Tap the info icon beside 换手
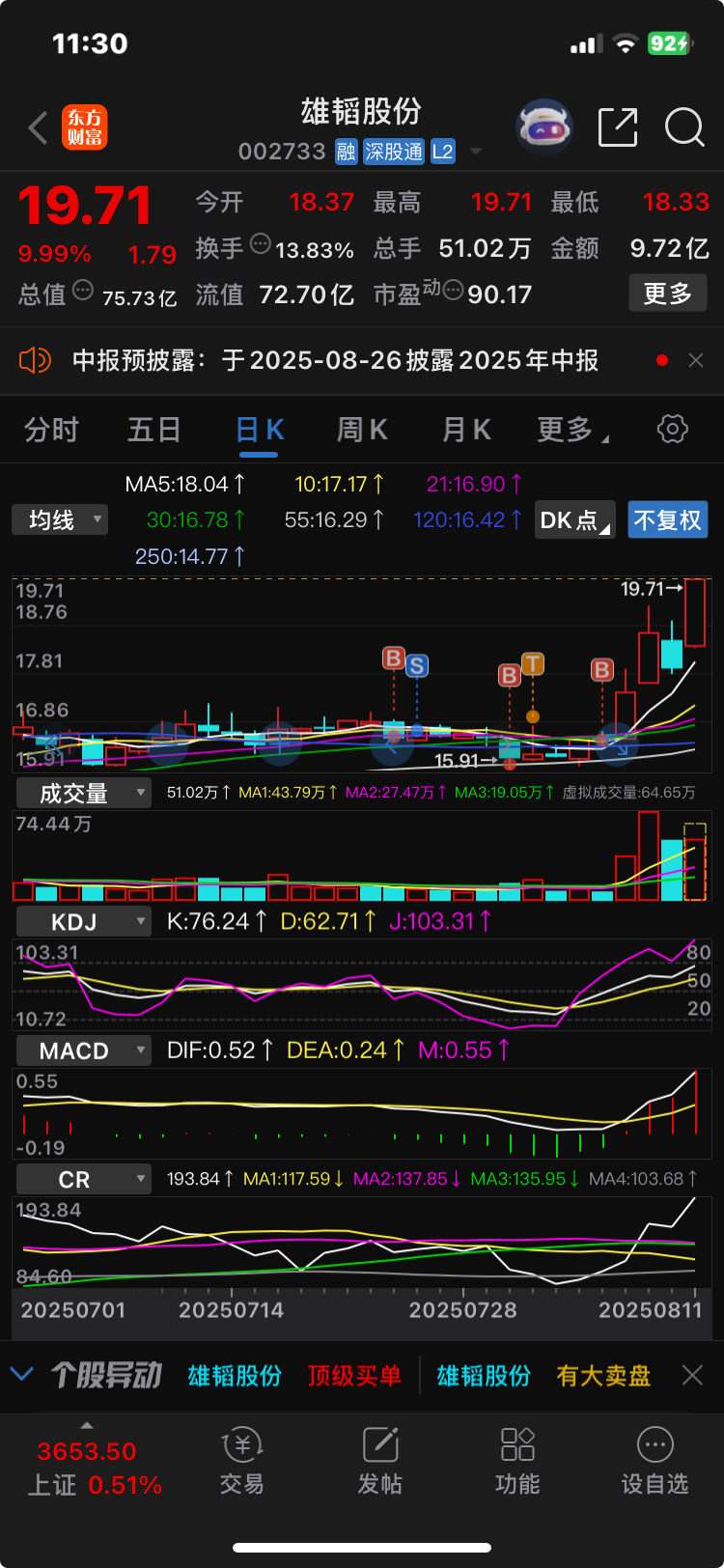 261,243
